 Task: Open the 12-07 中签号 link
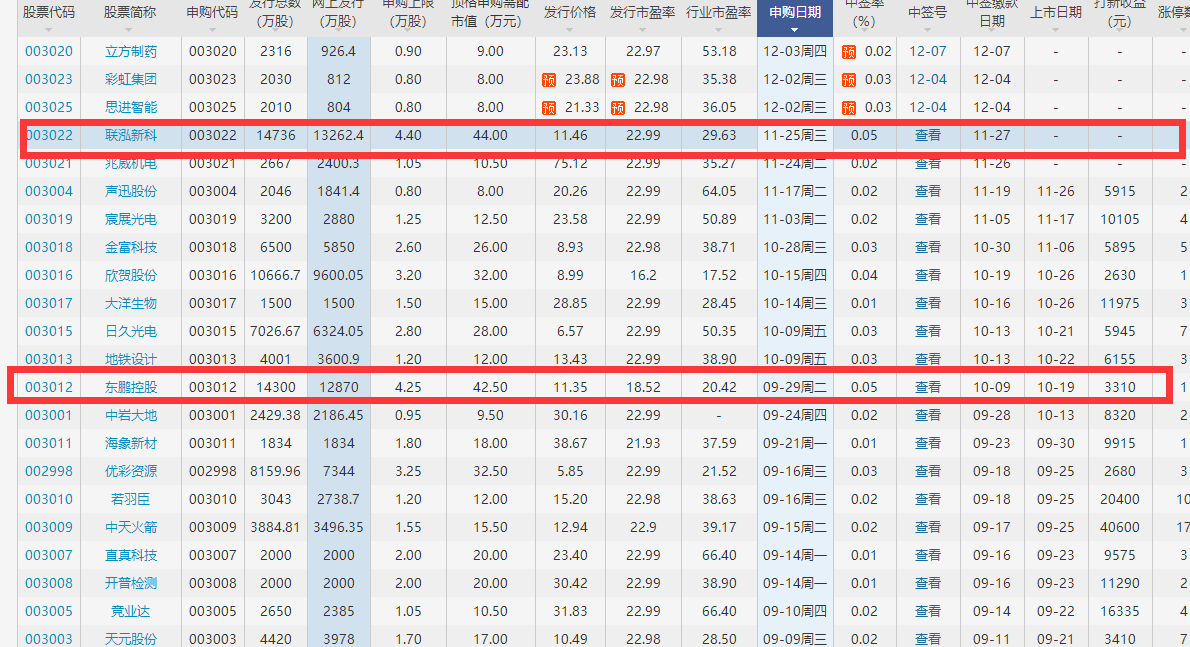(x=927, y=52)
